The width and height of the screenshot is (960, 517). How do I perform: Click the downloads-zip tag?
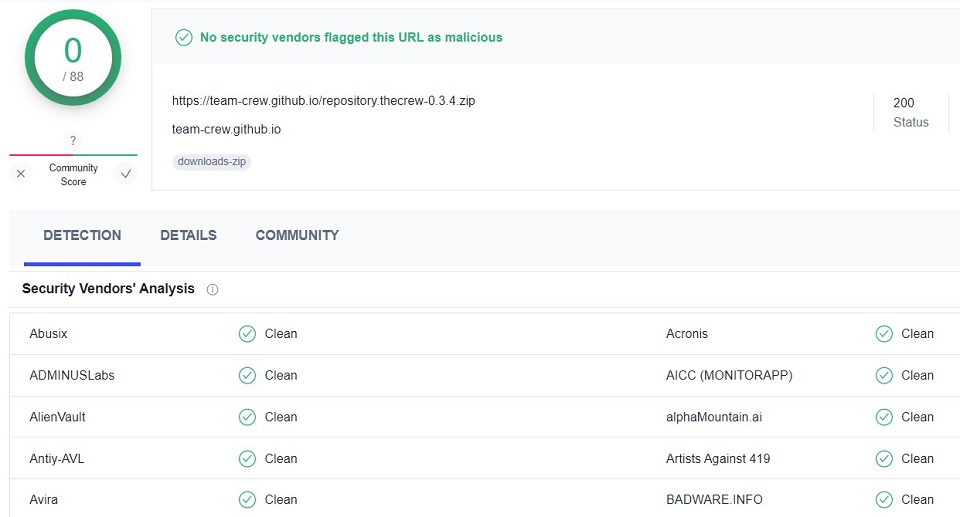212,162
